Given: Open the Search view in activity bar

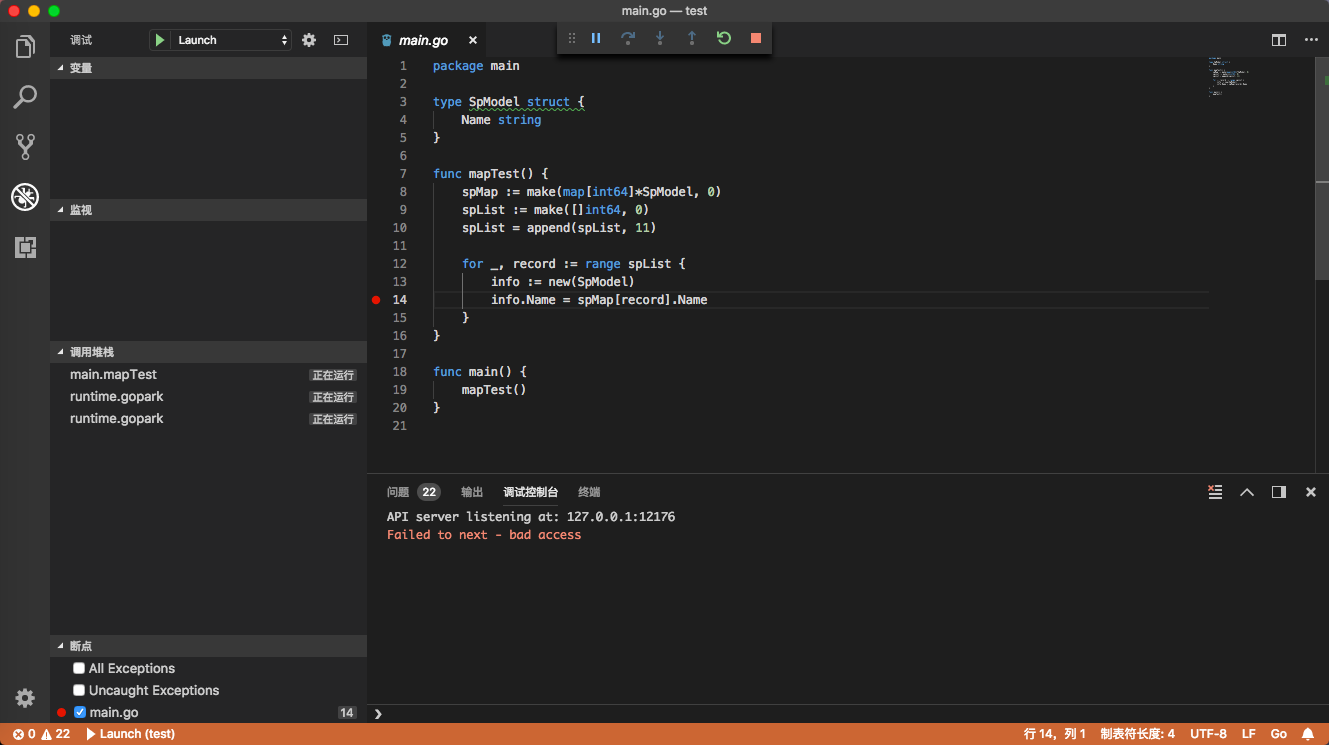Looking at the screenshot, I should pos(25,97).
